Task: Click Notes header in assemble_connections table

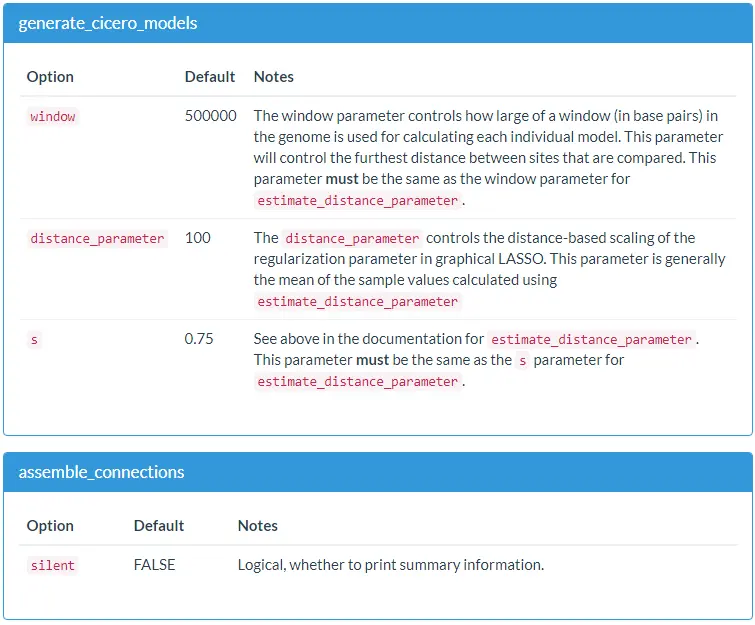Action: point(258,526)
